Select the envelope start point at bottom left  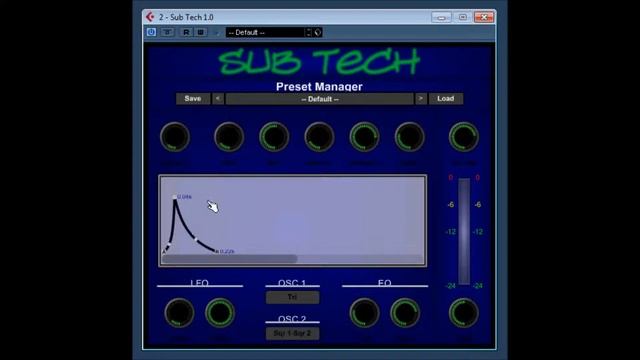tap(164, 251)
